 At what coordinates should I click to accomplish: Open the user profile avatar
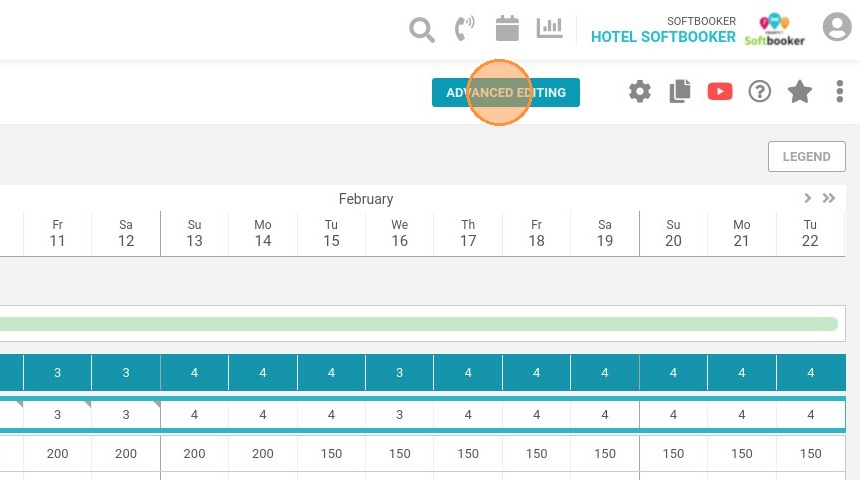tap(837, 26)
